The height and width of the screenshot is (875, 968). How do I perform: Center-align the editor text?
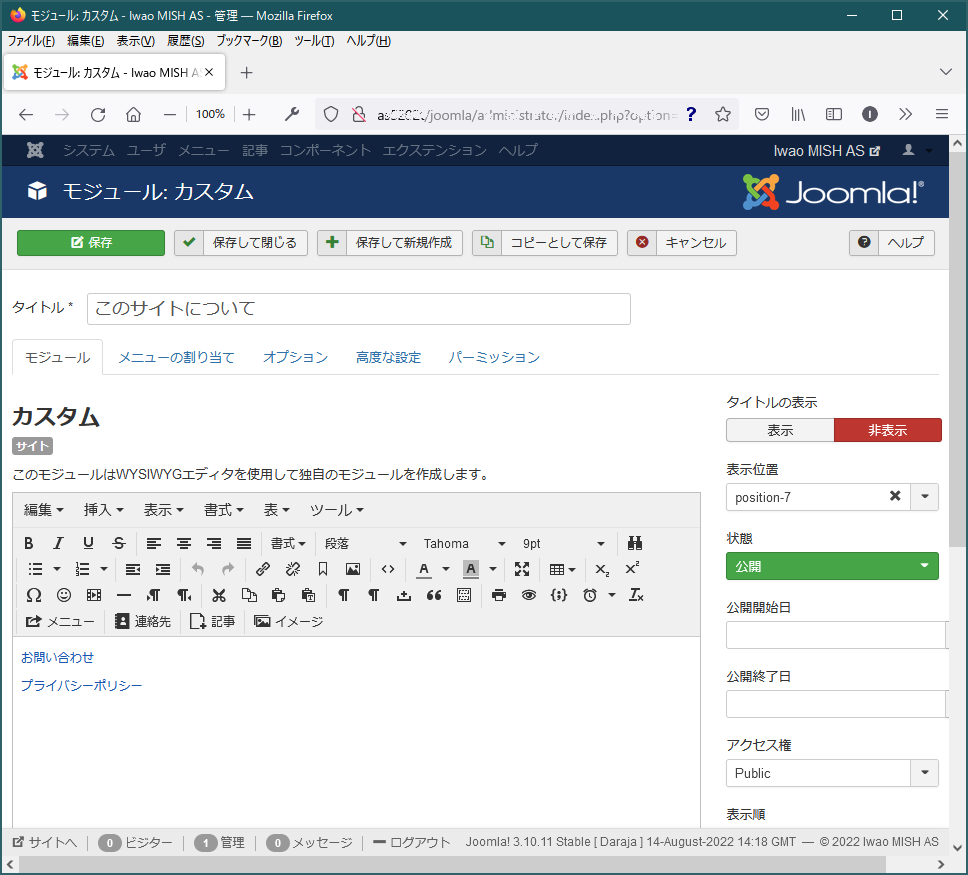(x=184, y=543)
